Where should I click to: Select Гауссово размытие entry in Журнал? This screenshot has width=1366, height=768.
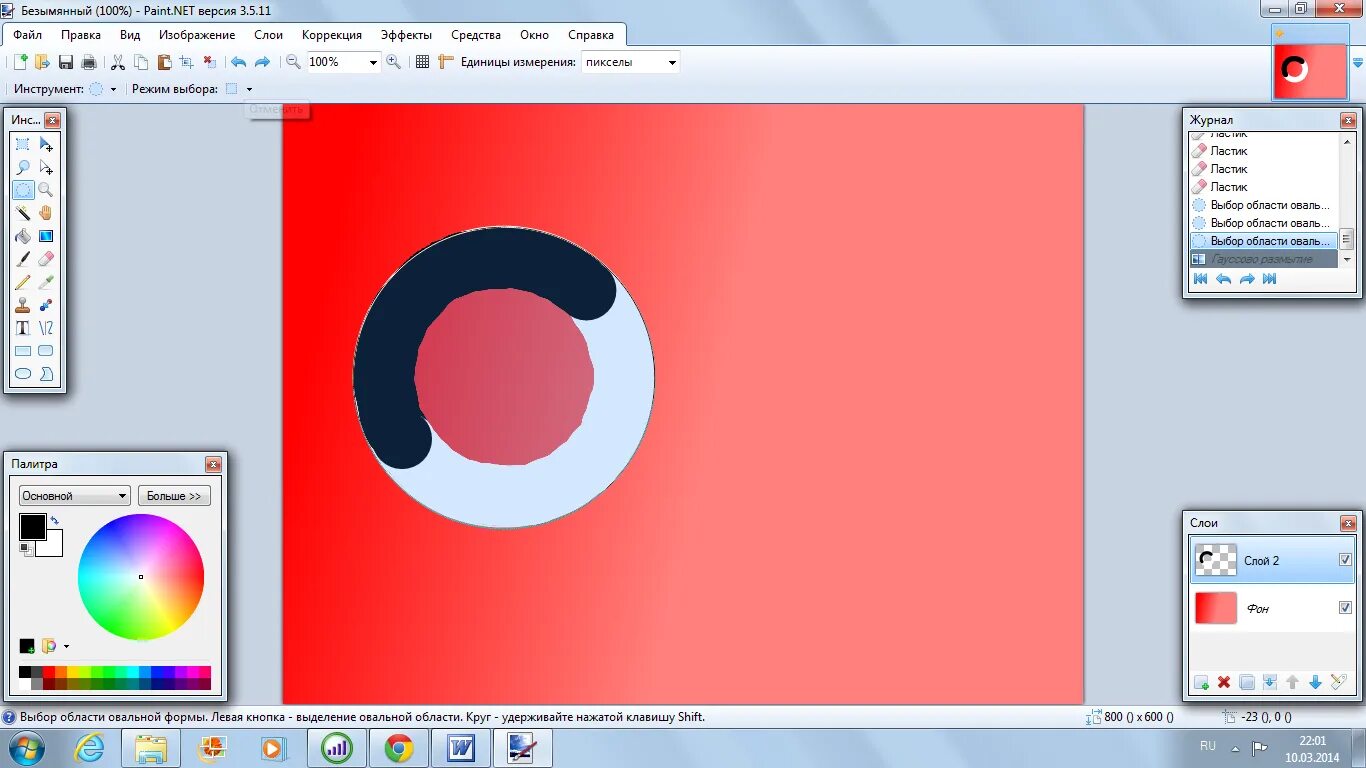pos(1263,259)
